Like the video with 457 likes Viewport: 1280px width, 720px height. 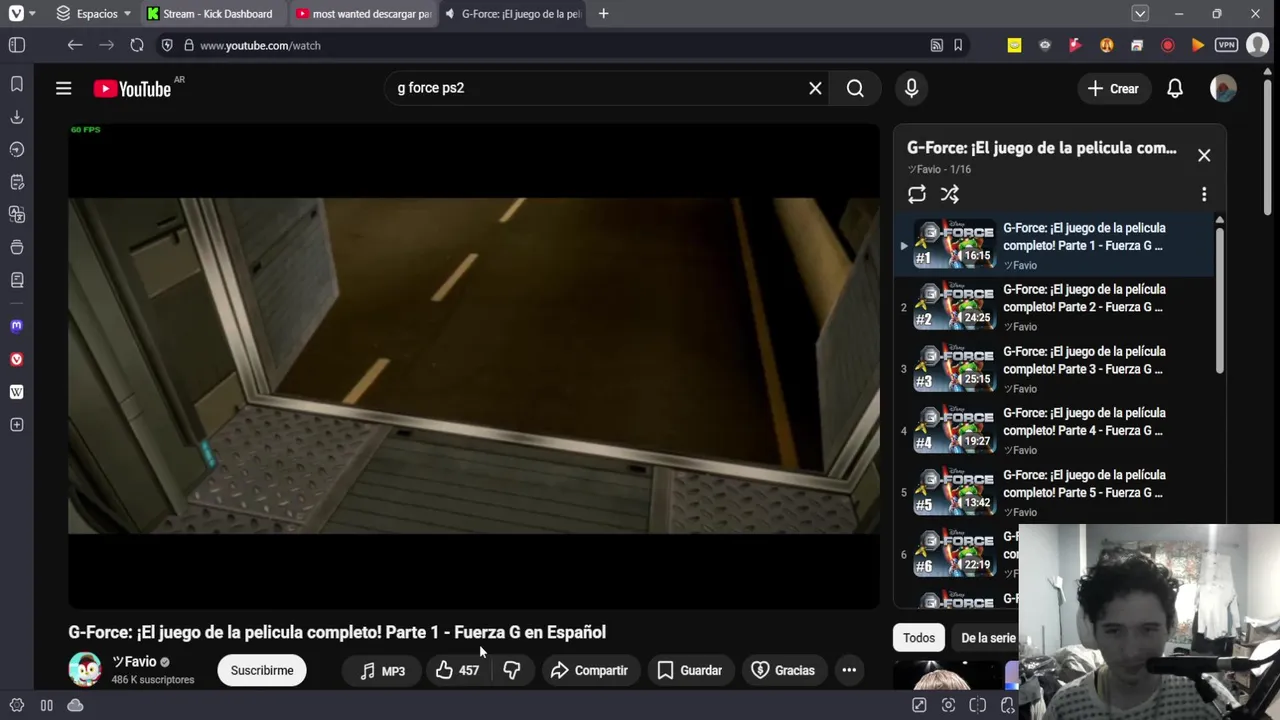pos(457,670)
